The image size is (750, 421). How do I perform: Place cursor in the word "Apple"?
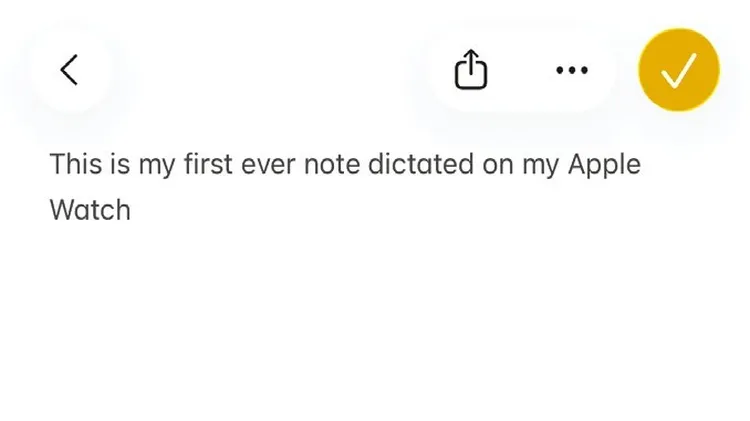pos(604,166)
